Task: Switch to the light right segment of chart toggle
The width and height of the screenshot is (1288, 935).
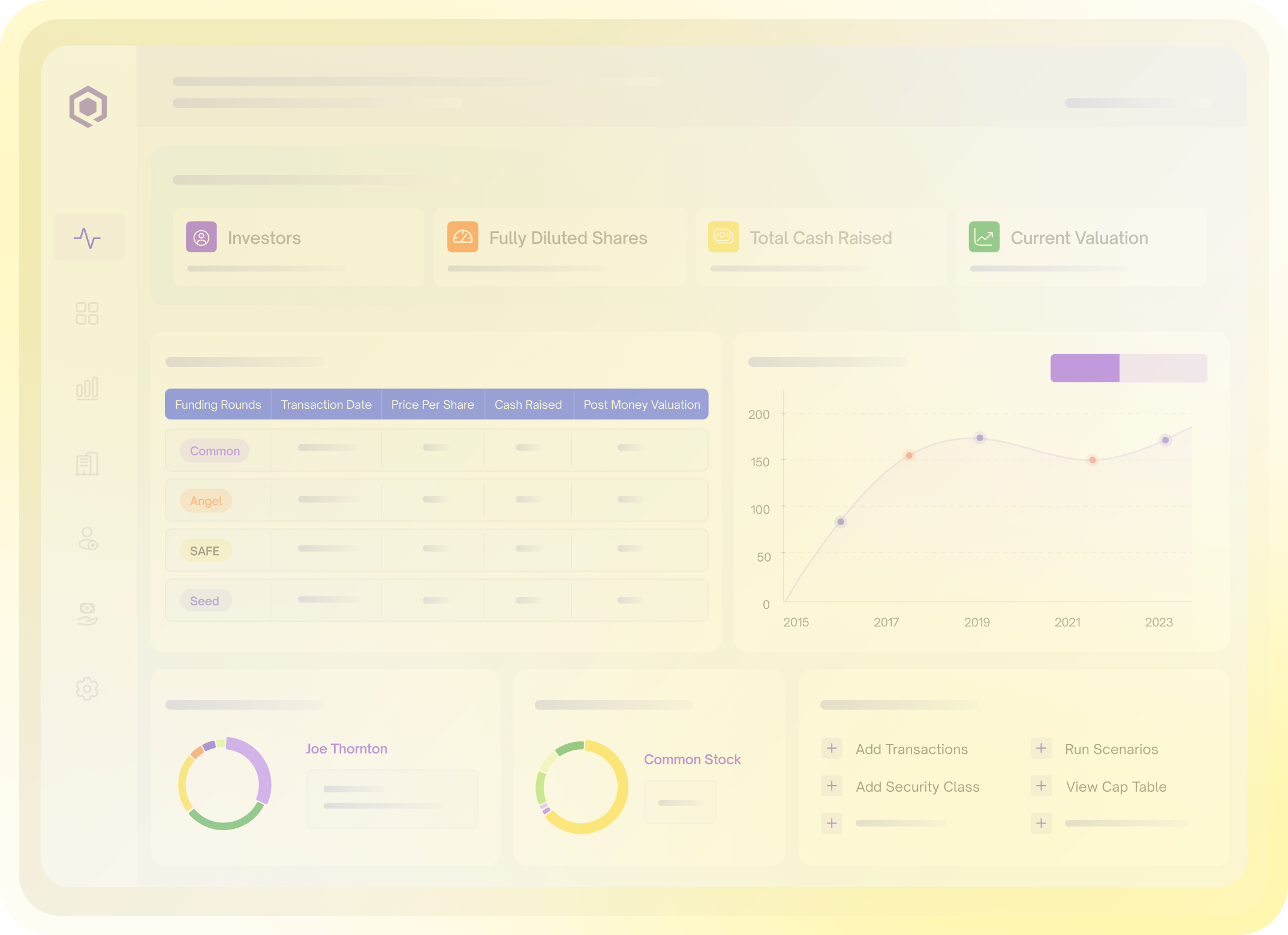Action: pos(1163,368)
